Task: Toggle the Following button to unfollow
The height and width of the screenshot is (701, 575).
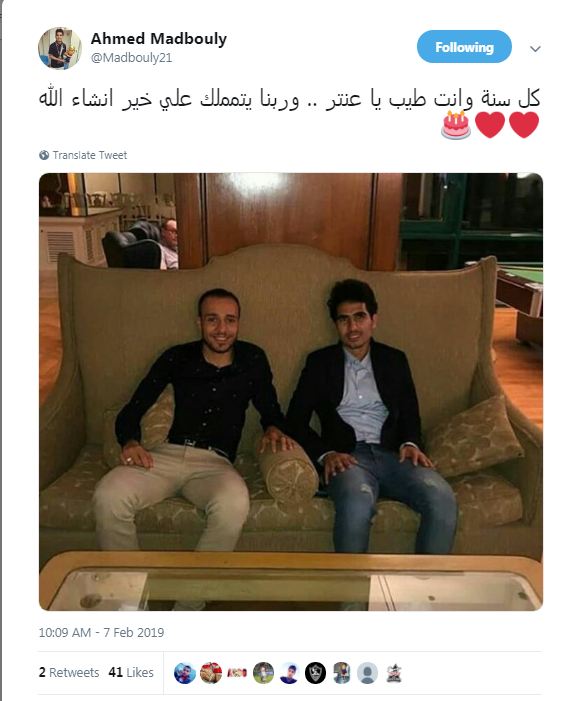Action: (464, 47)
